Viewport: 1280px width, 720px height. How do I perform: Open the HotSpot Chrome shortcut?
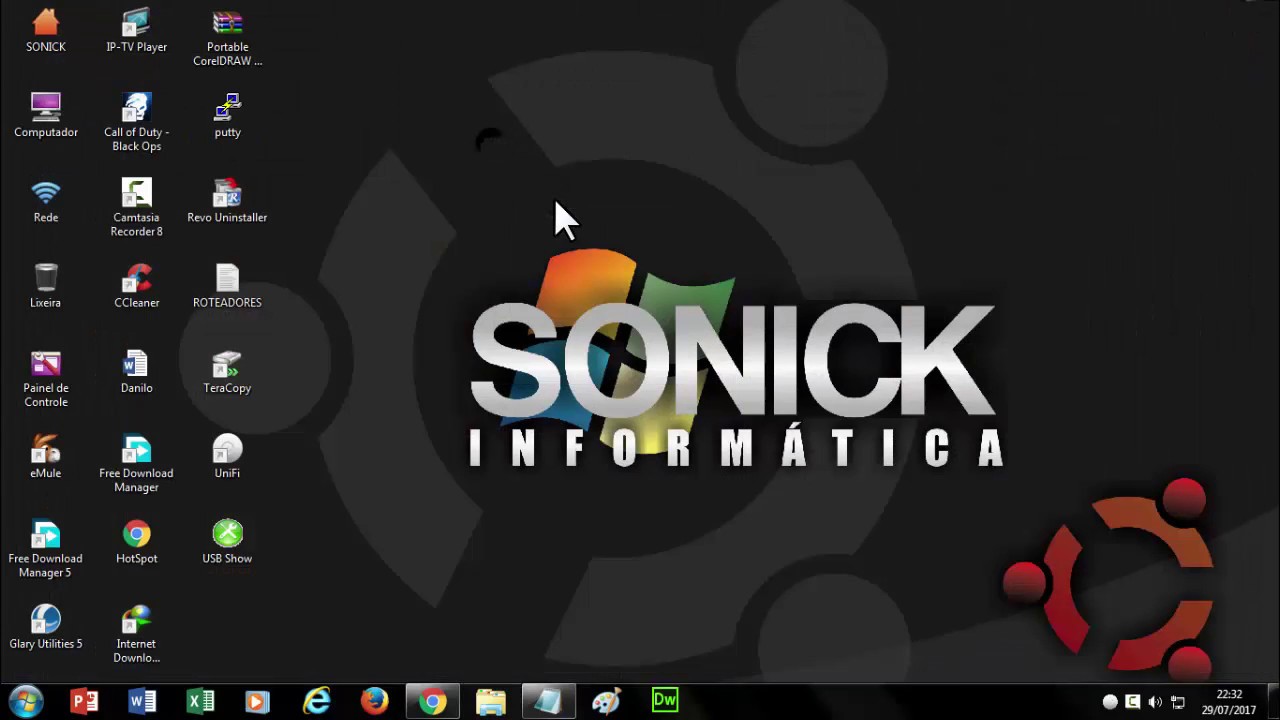tap(136, 541)
